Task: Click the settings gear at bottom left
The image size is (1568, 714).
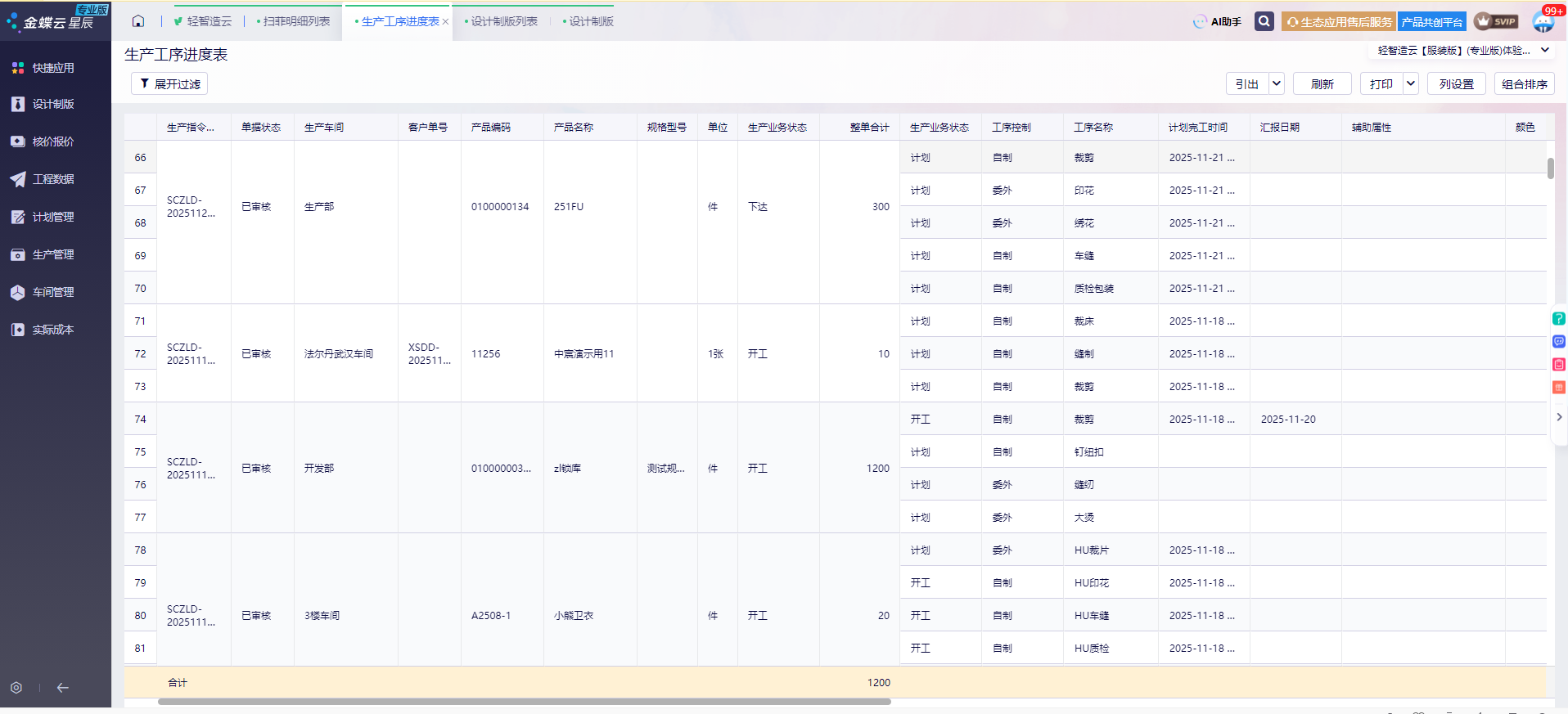Action: (16, 688)
